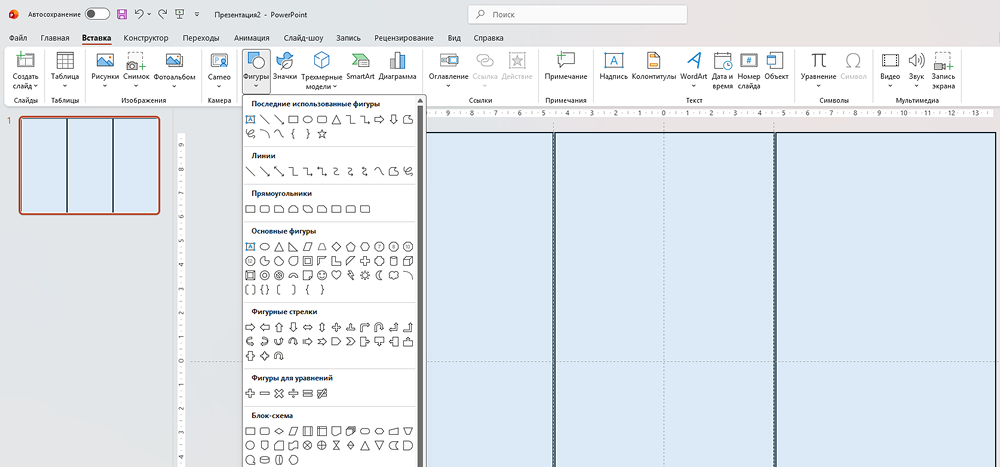Switch to the Слайд-шоу tab
Screen dimensions: 1000x467
[x=304, y=38]
